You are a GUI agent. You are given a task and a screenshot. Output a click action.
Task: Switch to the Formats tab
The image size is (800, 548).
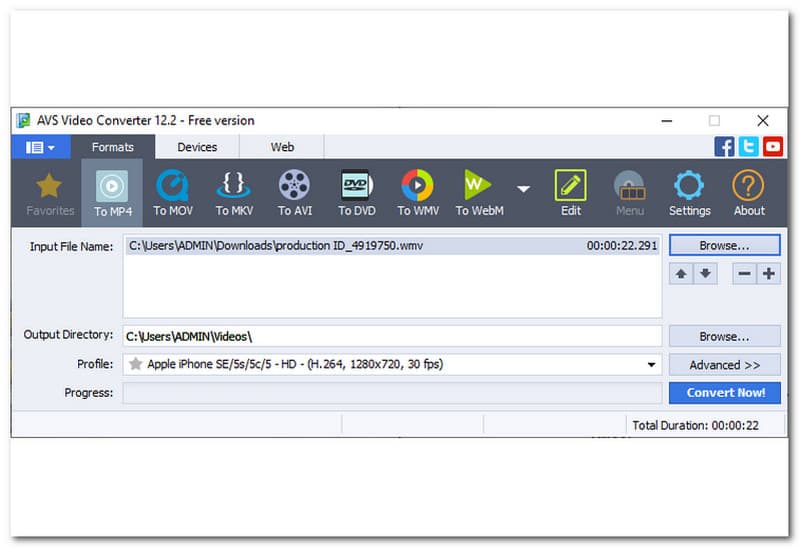click(113, 147)
